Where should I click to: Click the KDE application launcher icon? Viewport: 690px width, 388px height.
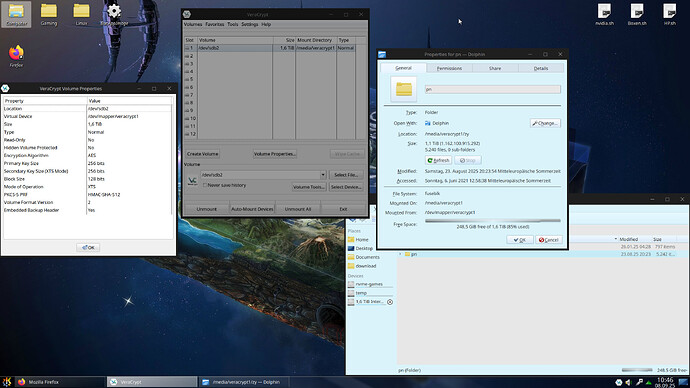click(7, 382)
